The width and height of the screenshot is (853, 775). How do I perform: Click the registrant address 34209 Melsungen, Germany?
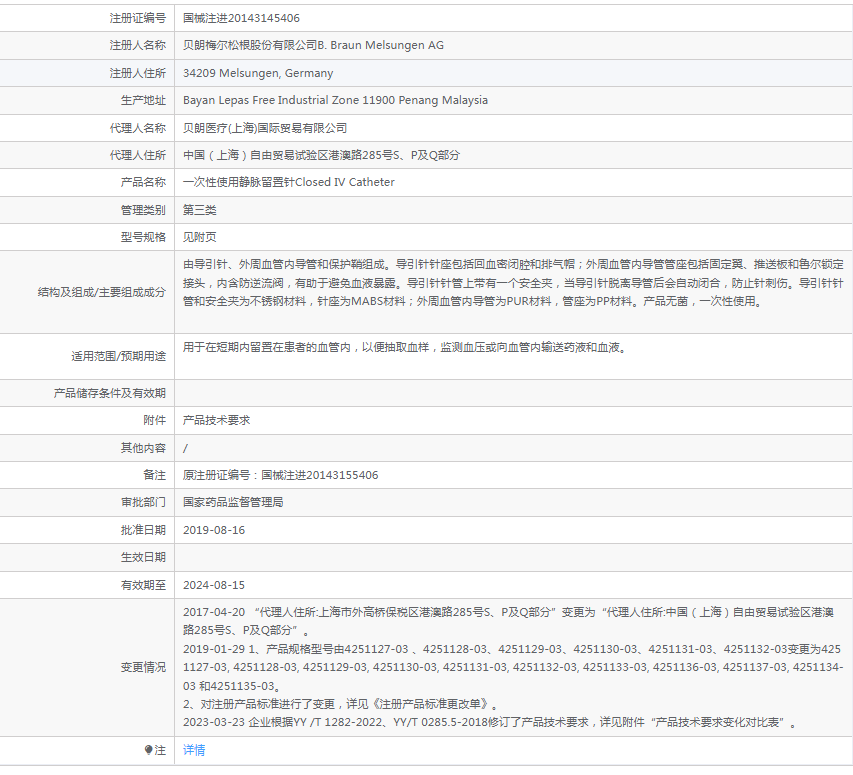tap(258, 73)
